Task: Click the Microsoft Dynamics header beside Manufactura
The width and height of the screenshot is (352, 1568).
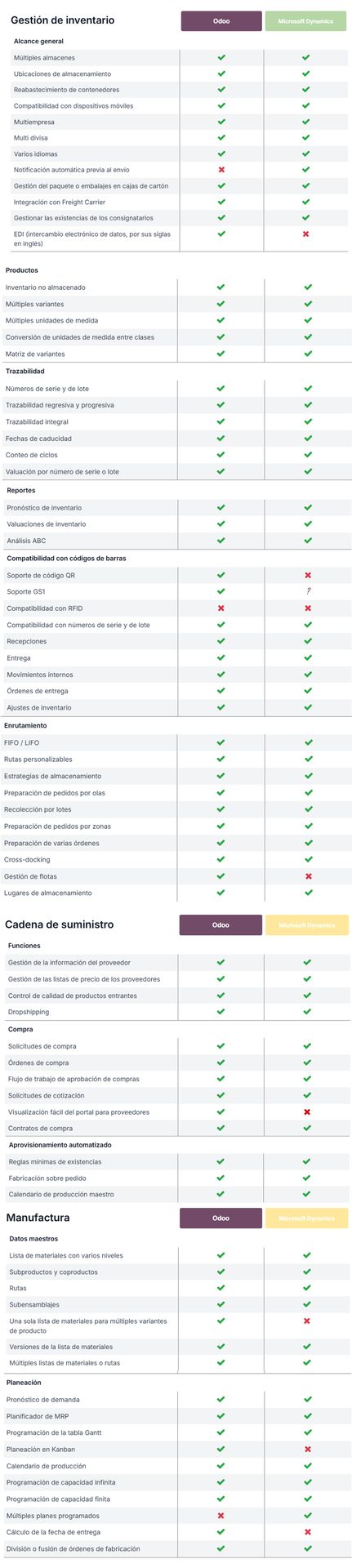Action: click(306, 1218)
